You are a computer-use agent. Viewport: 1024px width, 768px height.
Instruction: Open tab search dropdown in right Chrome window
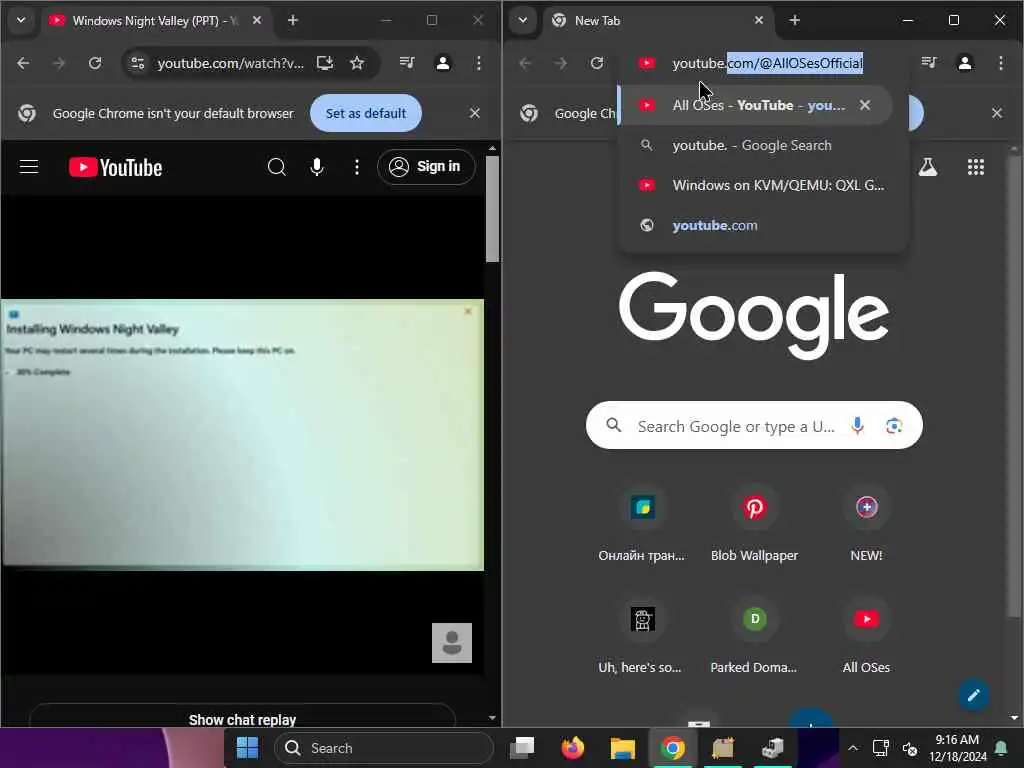click(x=522, y=20)
